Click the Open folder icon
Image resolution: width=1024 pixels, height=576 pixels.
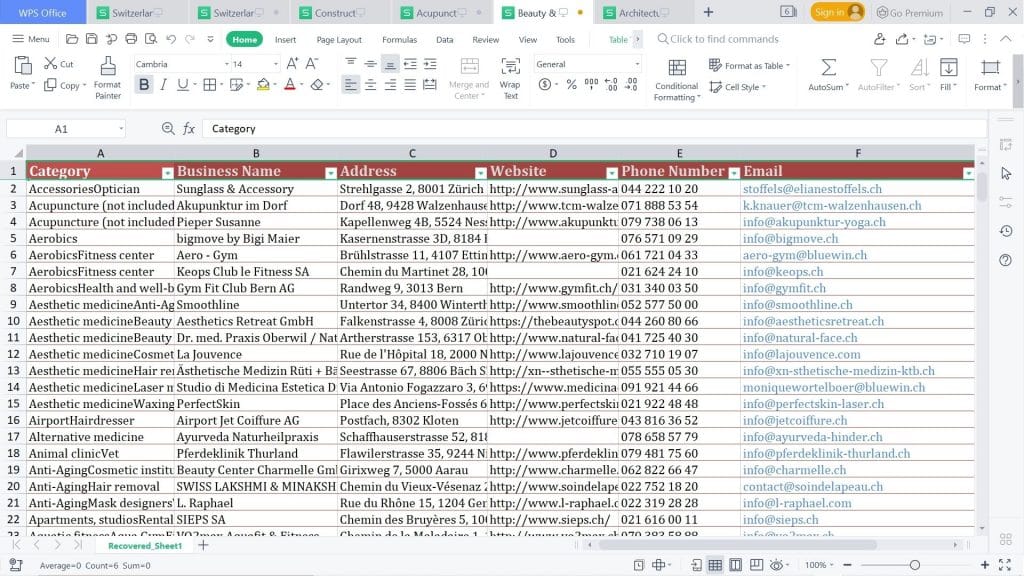(x=72, y=39)
